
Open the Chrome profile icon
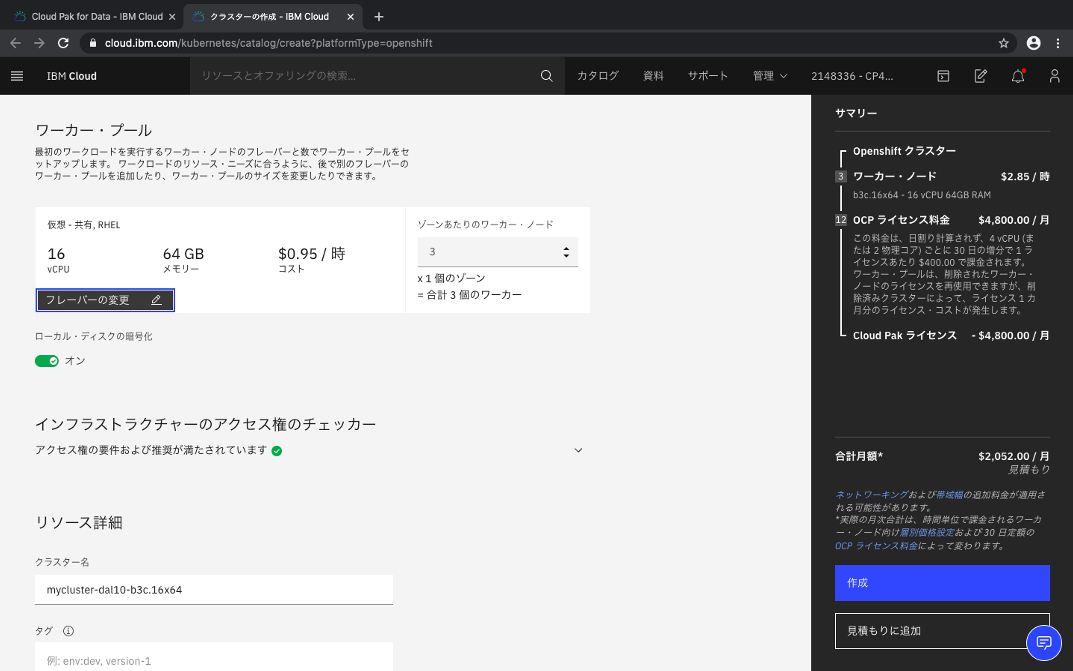(x=1033, y=43)
